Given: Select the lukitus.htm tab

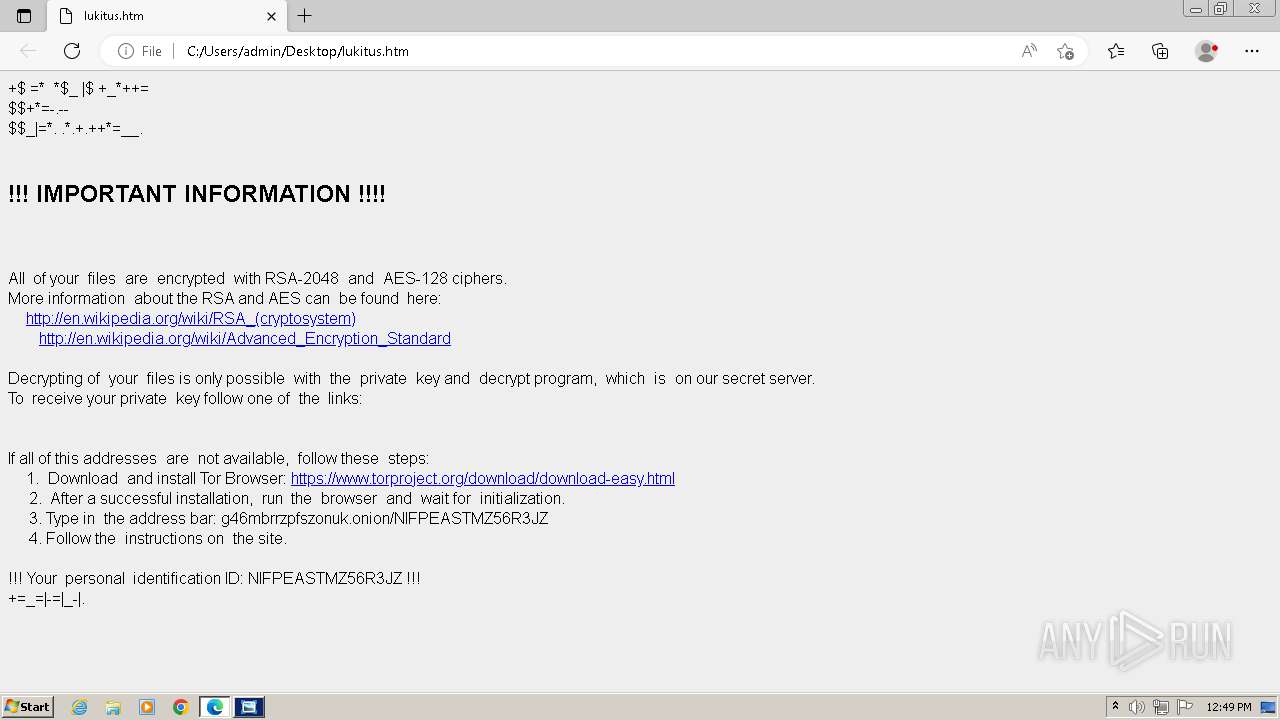Looking at the screenshot, I should [x=167, y=16].
